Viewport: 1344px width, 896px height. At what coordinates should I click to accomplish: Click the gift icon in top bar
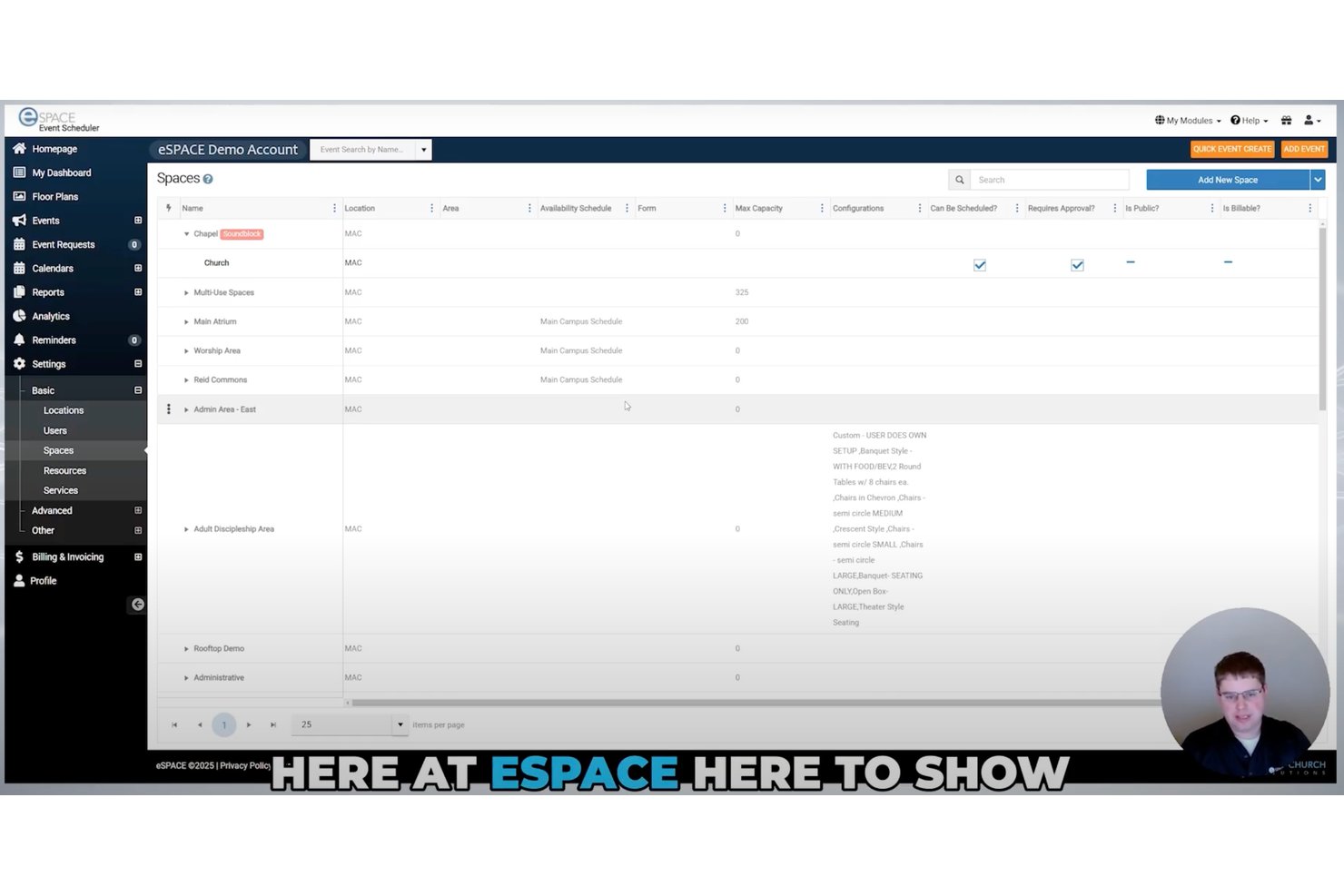[x=1286, y=120]
